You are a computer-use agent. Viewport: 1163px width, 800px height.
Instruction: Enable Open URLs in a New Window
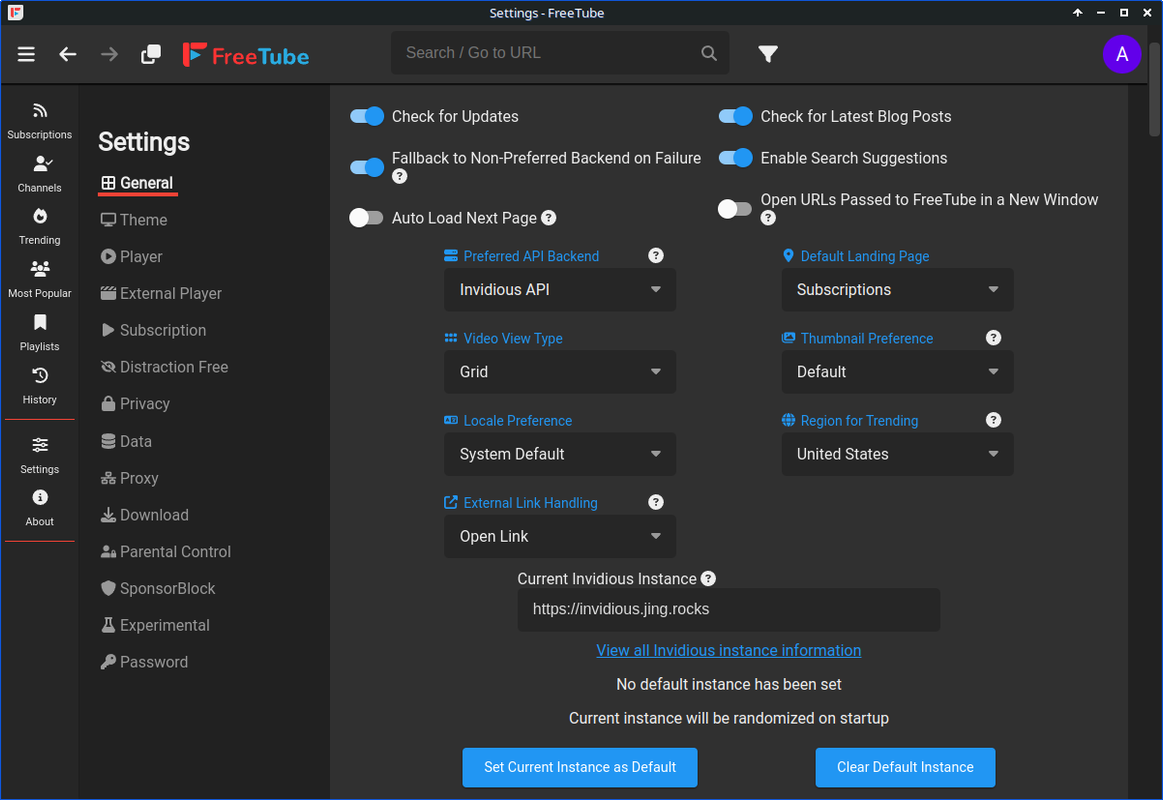[735, 209]
